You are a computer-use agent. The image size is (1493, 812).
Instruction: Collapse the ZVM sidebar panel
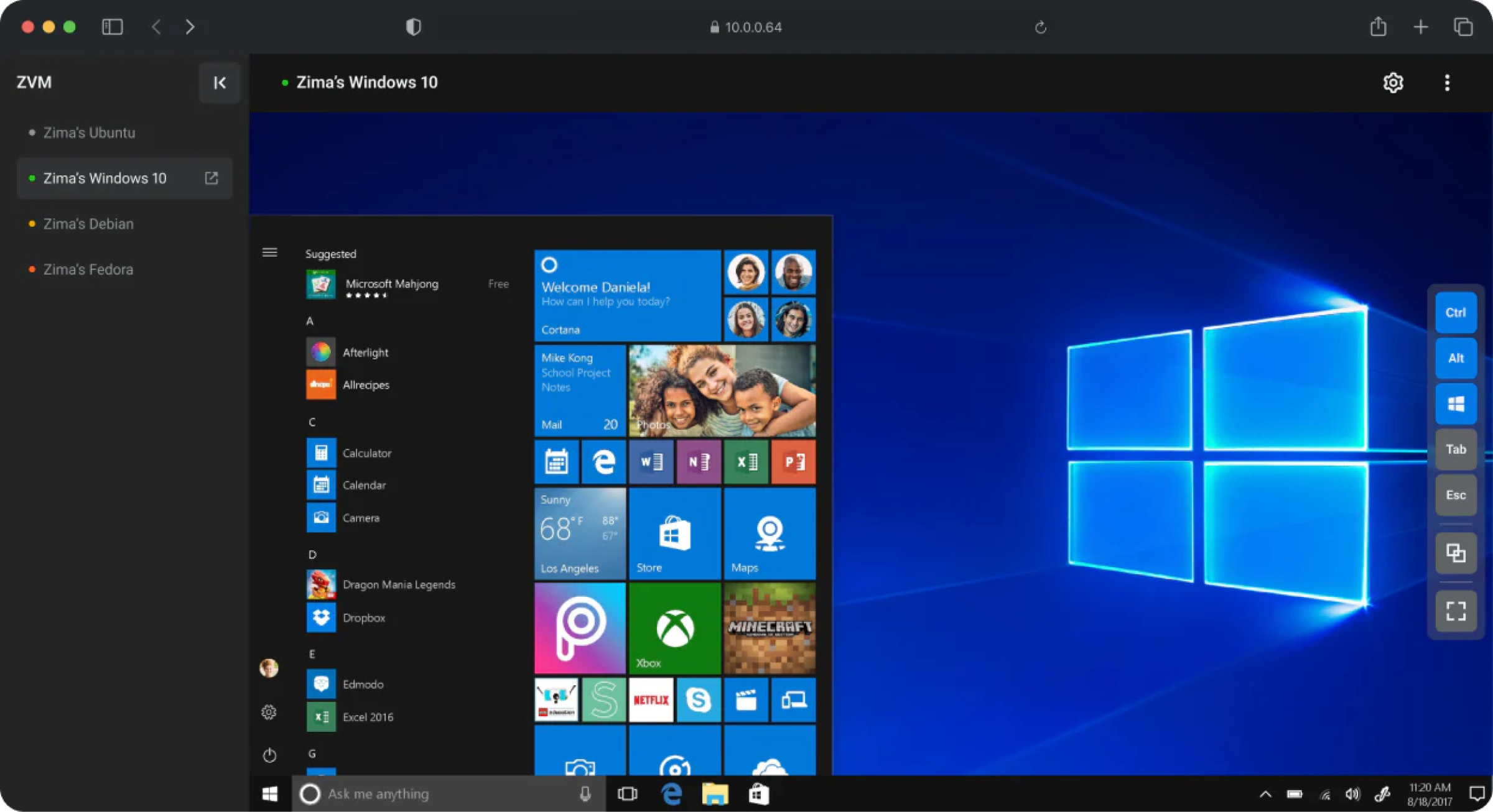219,83
